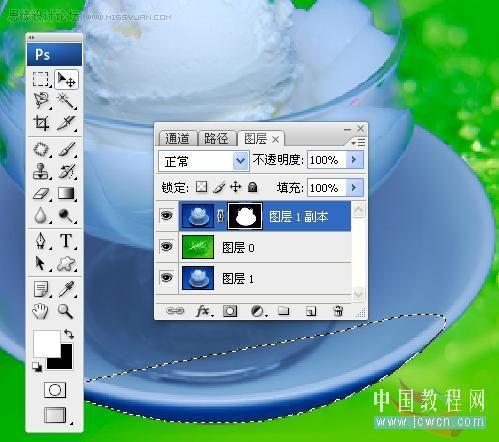Click the link layers button
The height and width of the screenshot is (442, 499).
[175, 311]
